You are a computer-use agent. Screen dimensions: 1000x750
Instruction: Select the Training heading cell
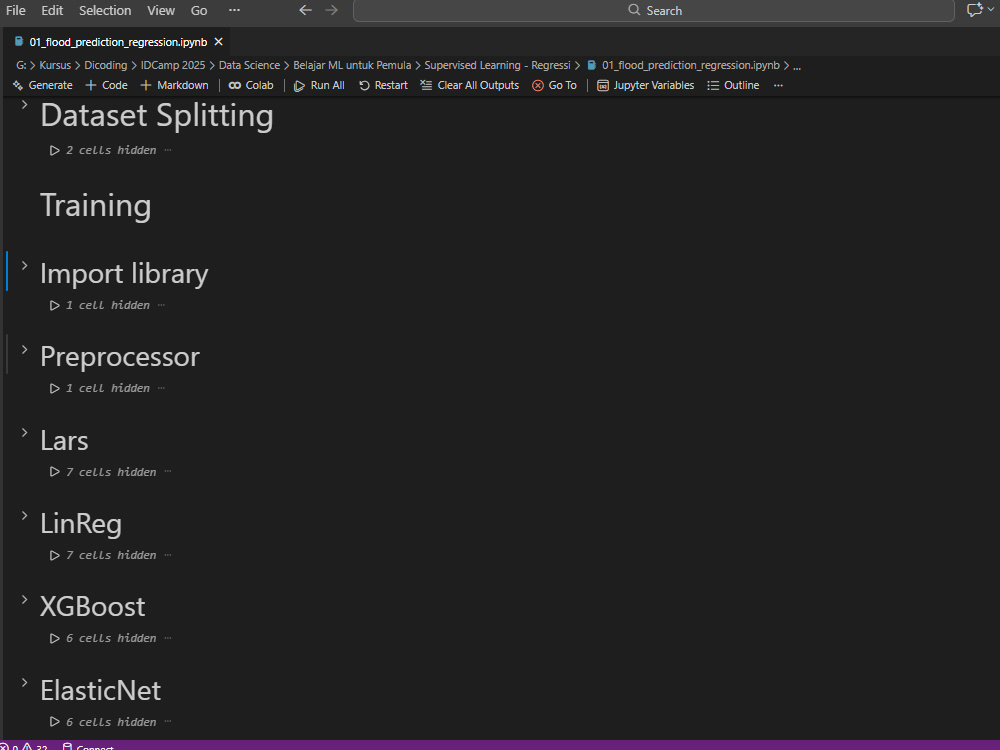96,205
